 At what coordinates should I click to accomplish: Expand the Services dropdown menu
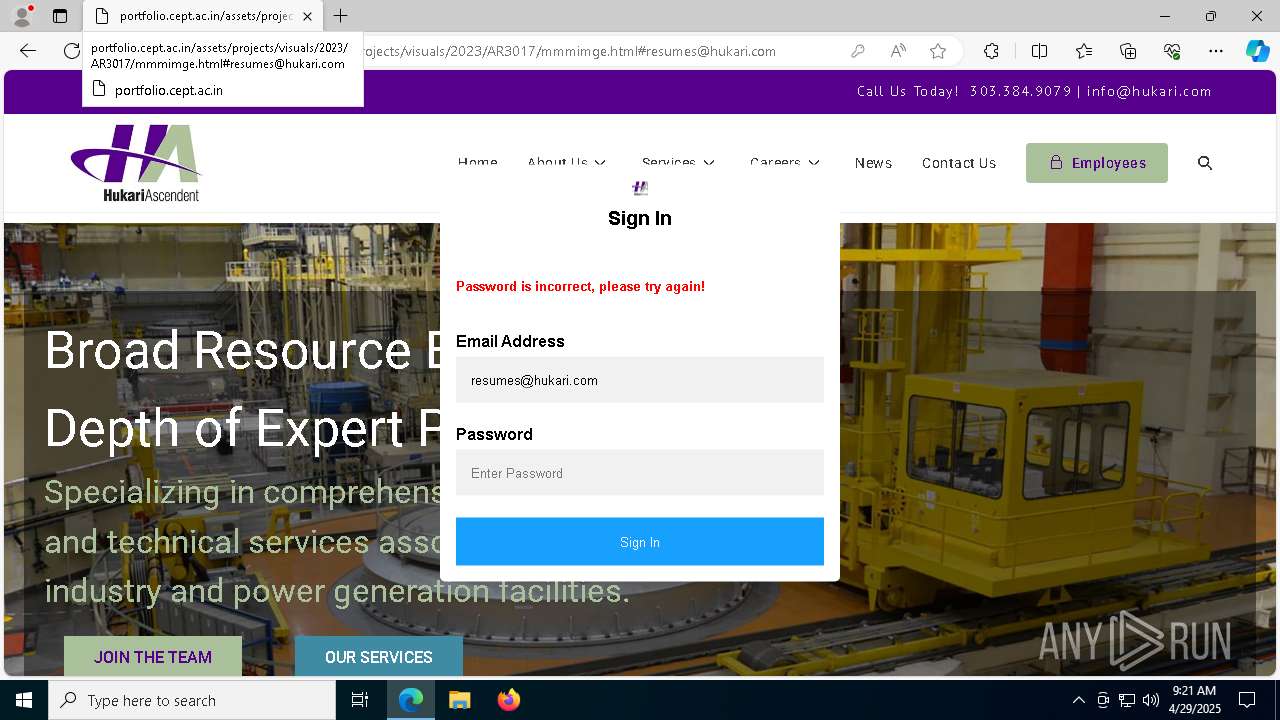coord(679,163)
